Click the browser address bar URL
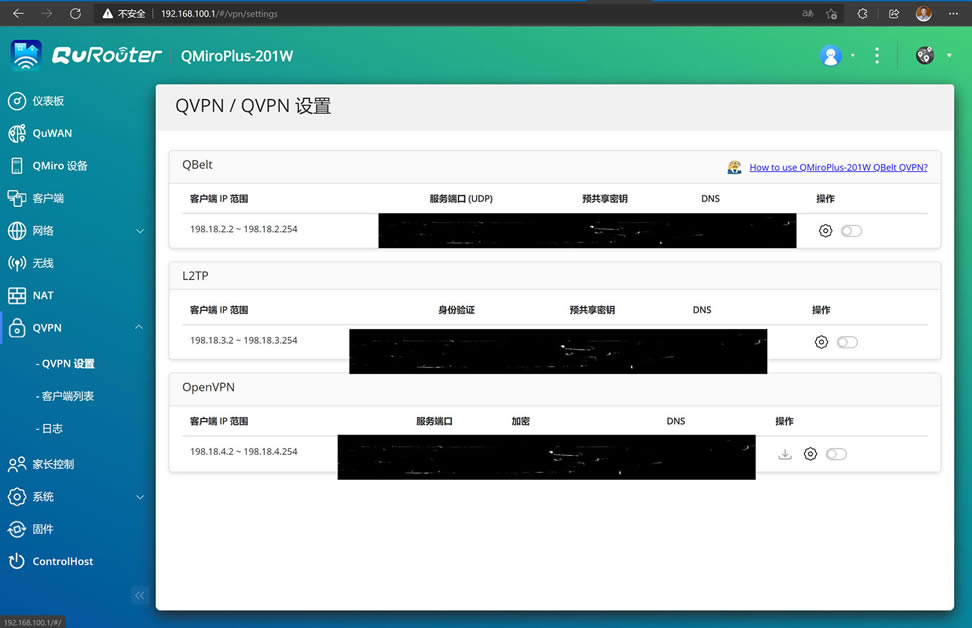The height and width of the screenshot is (628, 972). [x=219, y=14]
